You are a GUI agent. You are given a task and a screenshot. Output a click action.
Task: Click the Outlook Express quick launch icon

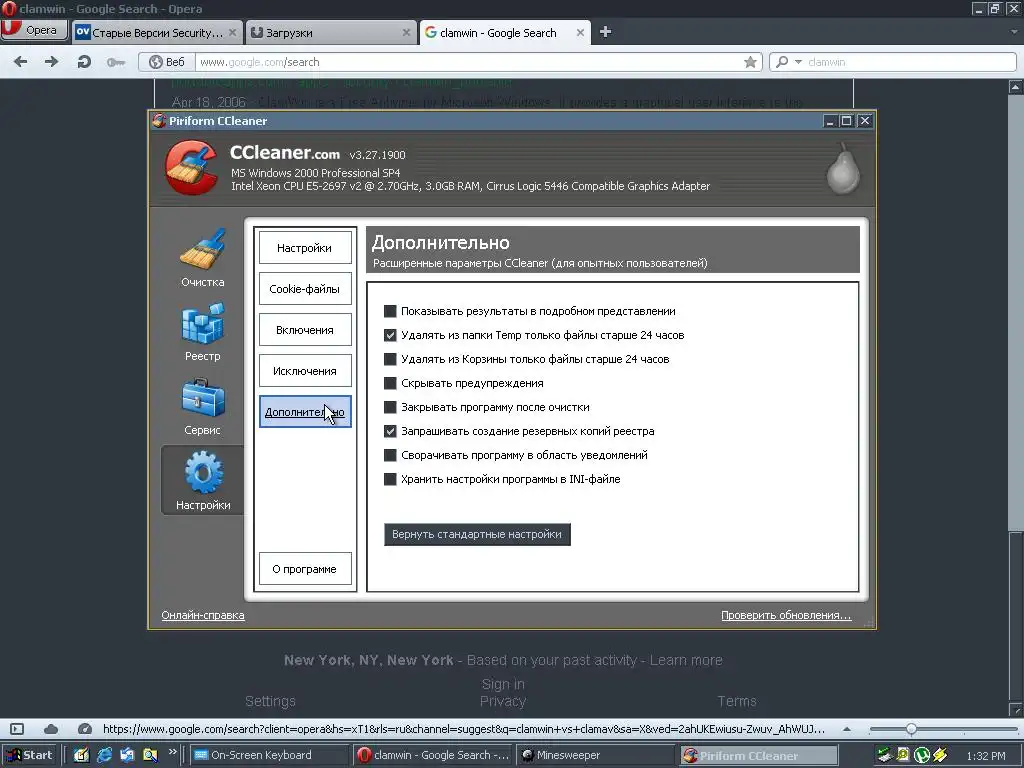[x=127, y=755]
